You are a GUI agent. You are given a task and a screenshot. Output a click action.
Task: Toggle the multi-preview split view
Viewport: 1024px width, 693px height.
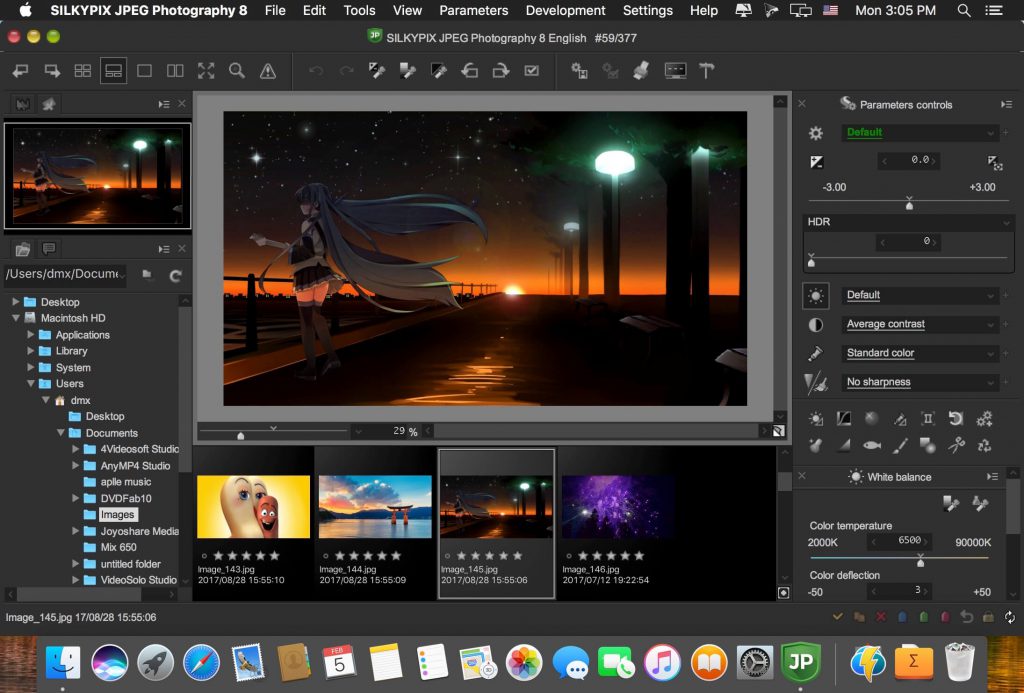click(175, 71)
